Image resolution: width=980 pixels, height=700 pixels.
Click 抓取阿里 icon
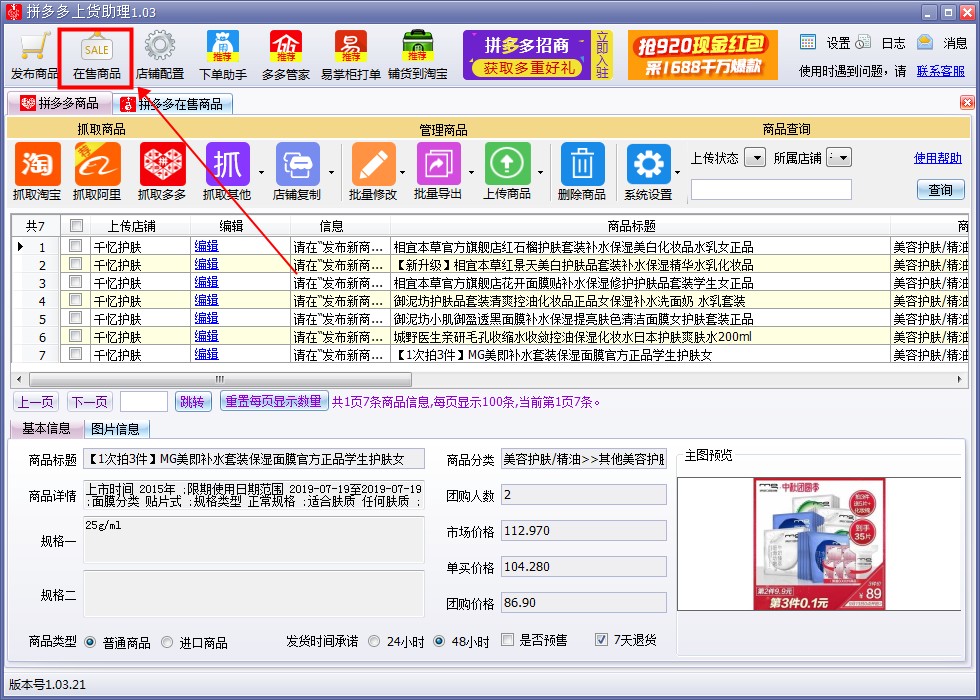click(x=97, y=171)
